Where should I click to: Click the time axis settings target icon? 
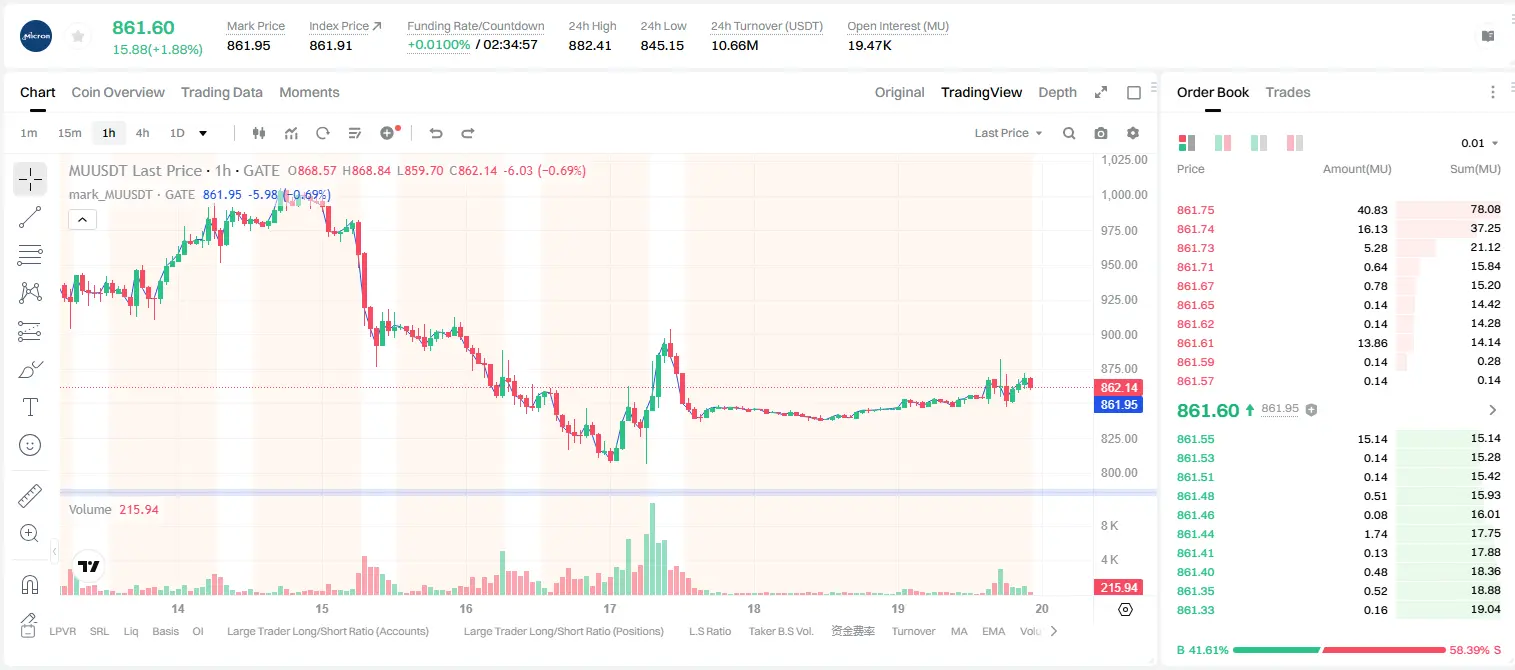pyautogui.click(x=1125, y=609)
